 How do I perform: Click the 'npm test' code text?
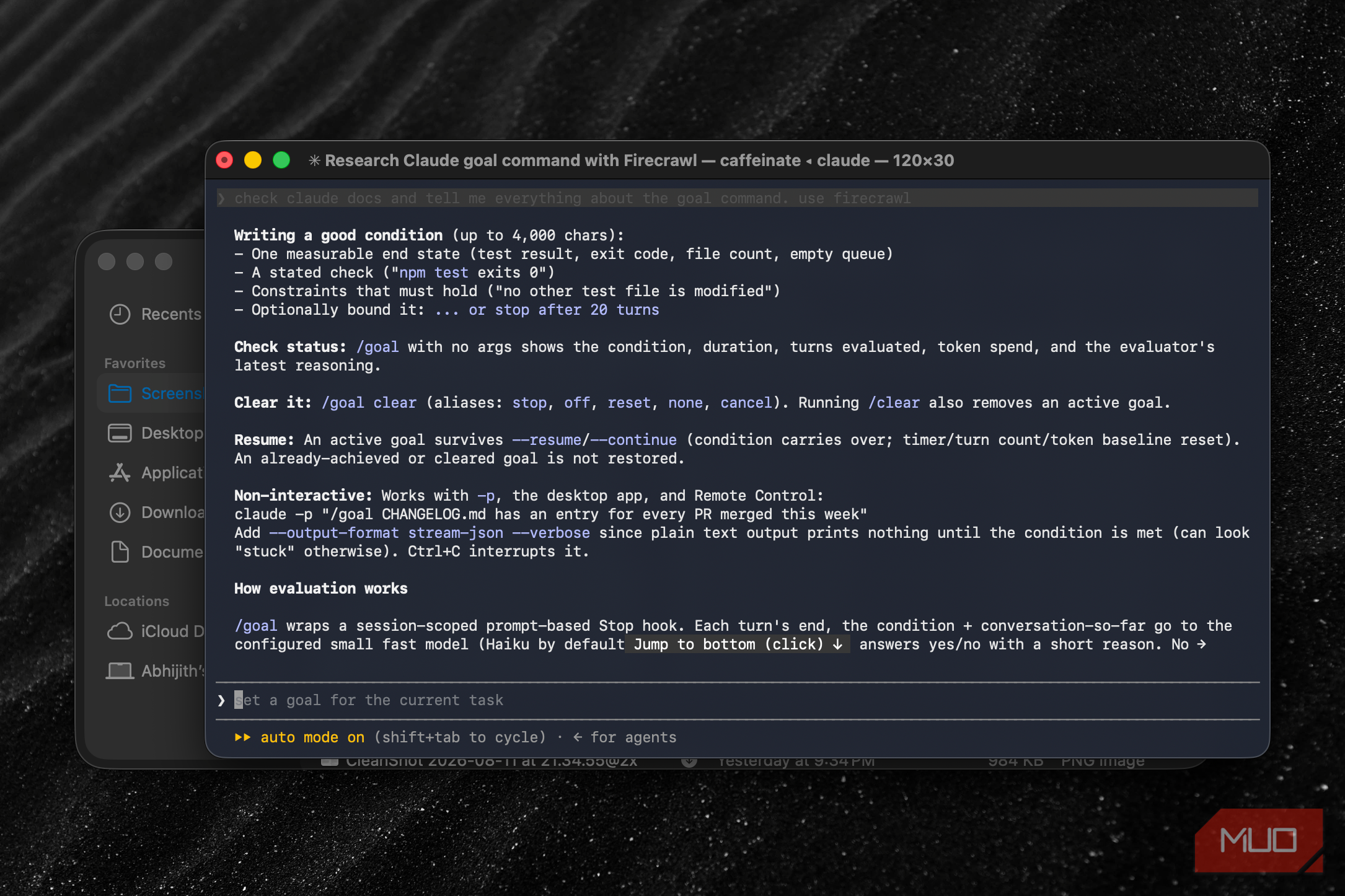[434, 273]
